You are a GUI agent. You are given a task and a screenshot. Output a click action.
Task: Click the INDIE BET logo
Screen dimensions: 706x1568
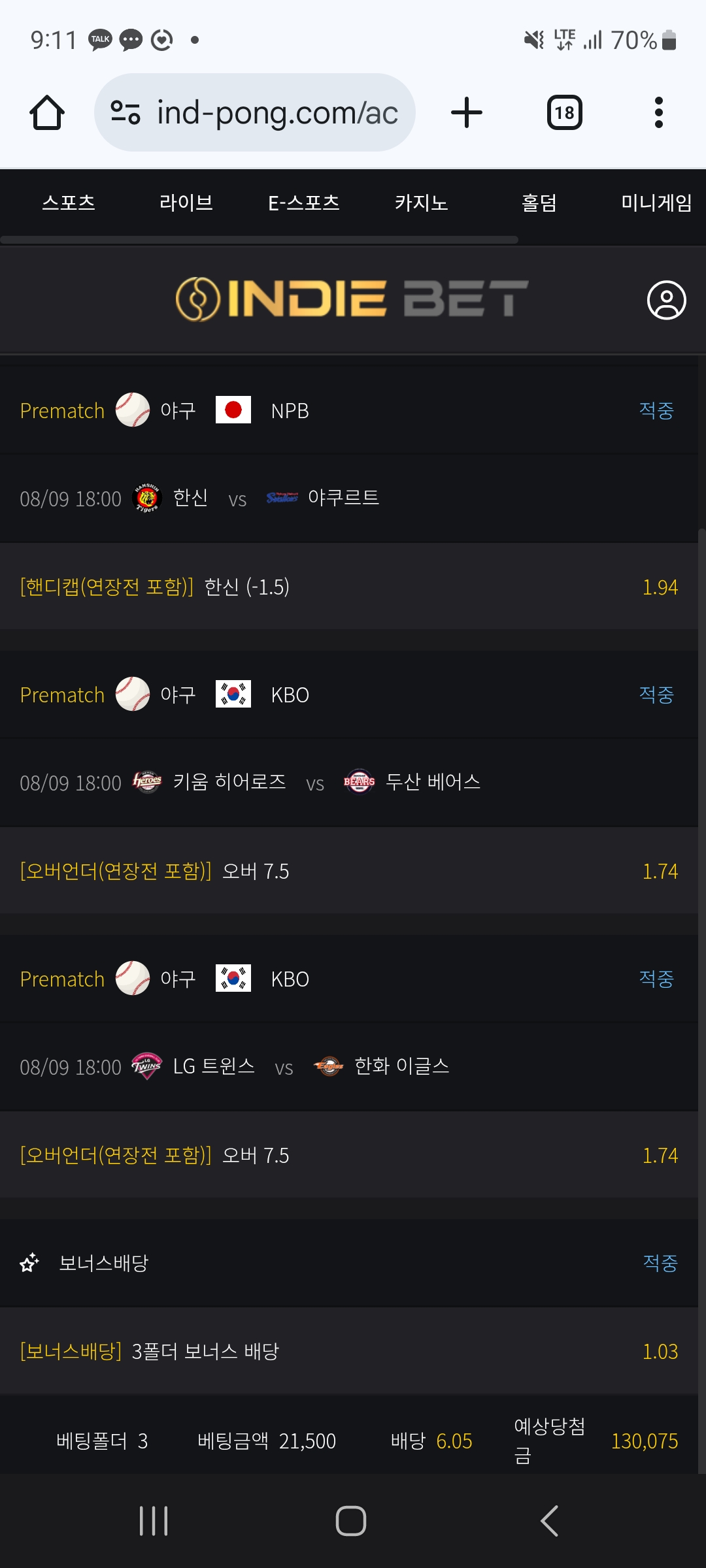pos(352,299)
